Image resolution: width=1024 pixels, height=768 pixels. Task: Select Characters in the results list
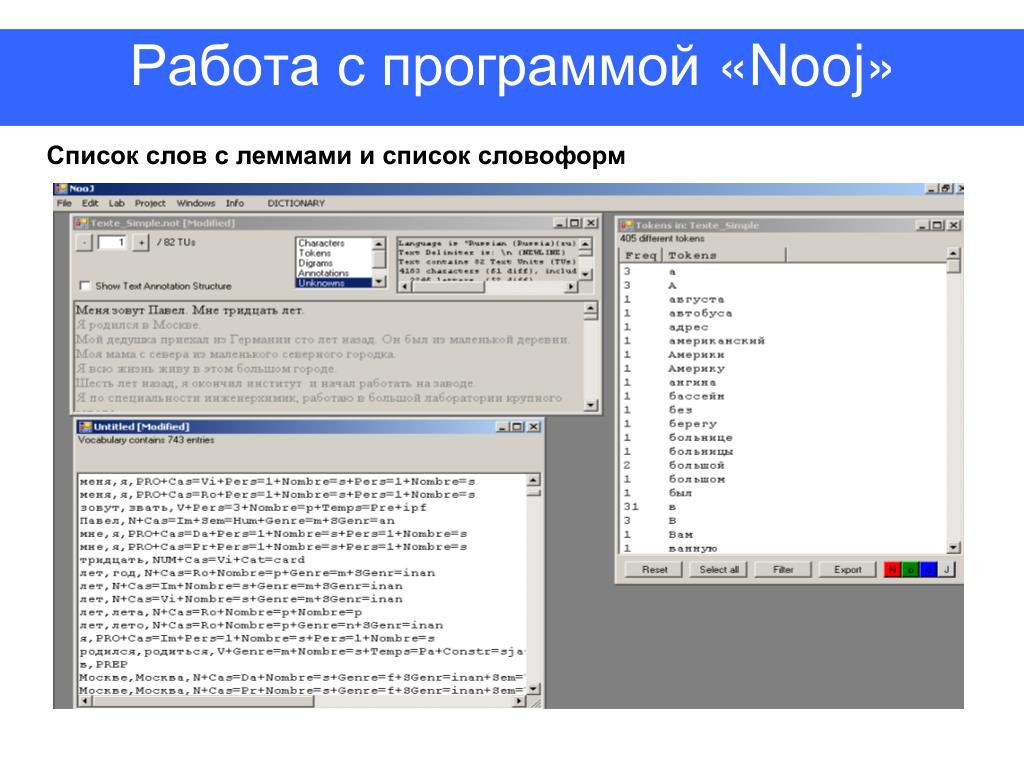(x=321, y=243)
